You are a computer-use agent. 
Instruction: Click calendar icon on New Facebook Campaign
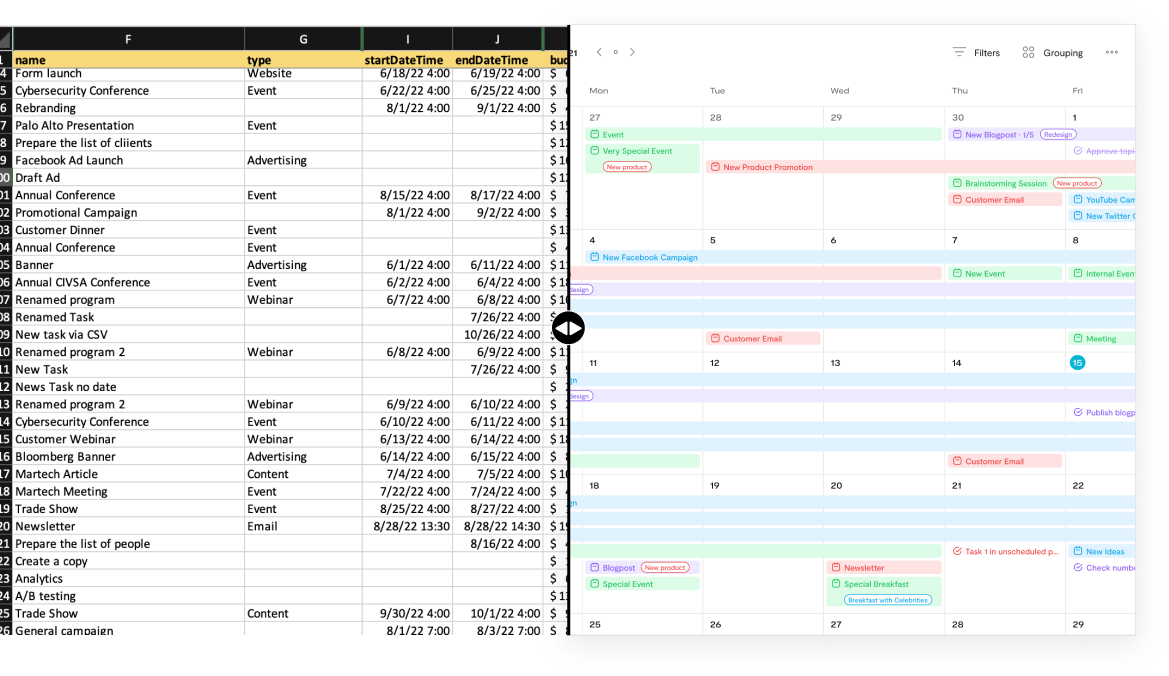(x=594, y=257)
